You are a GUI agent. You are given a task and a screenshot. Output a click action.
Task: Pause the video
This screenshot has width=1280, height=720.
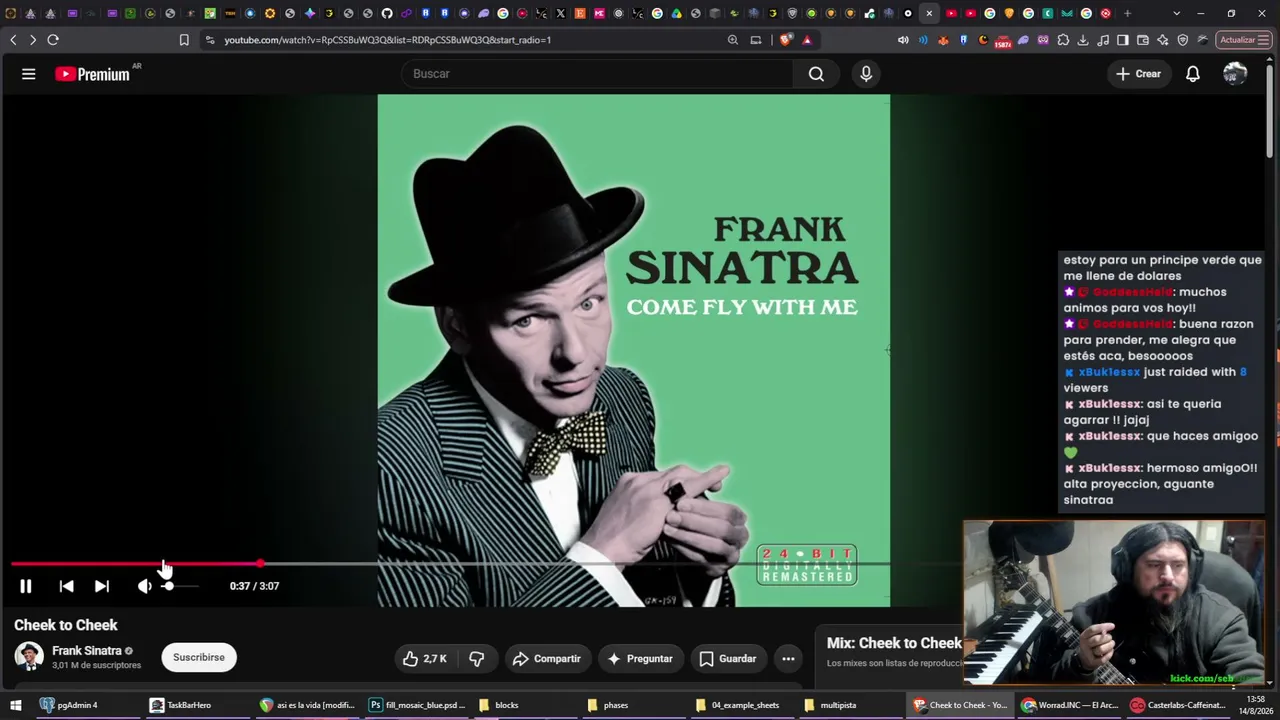(26, 586)
